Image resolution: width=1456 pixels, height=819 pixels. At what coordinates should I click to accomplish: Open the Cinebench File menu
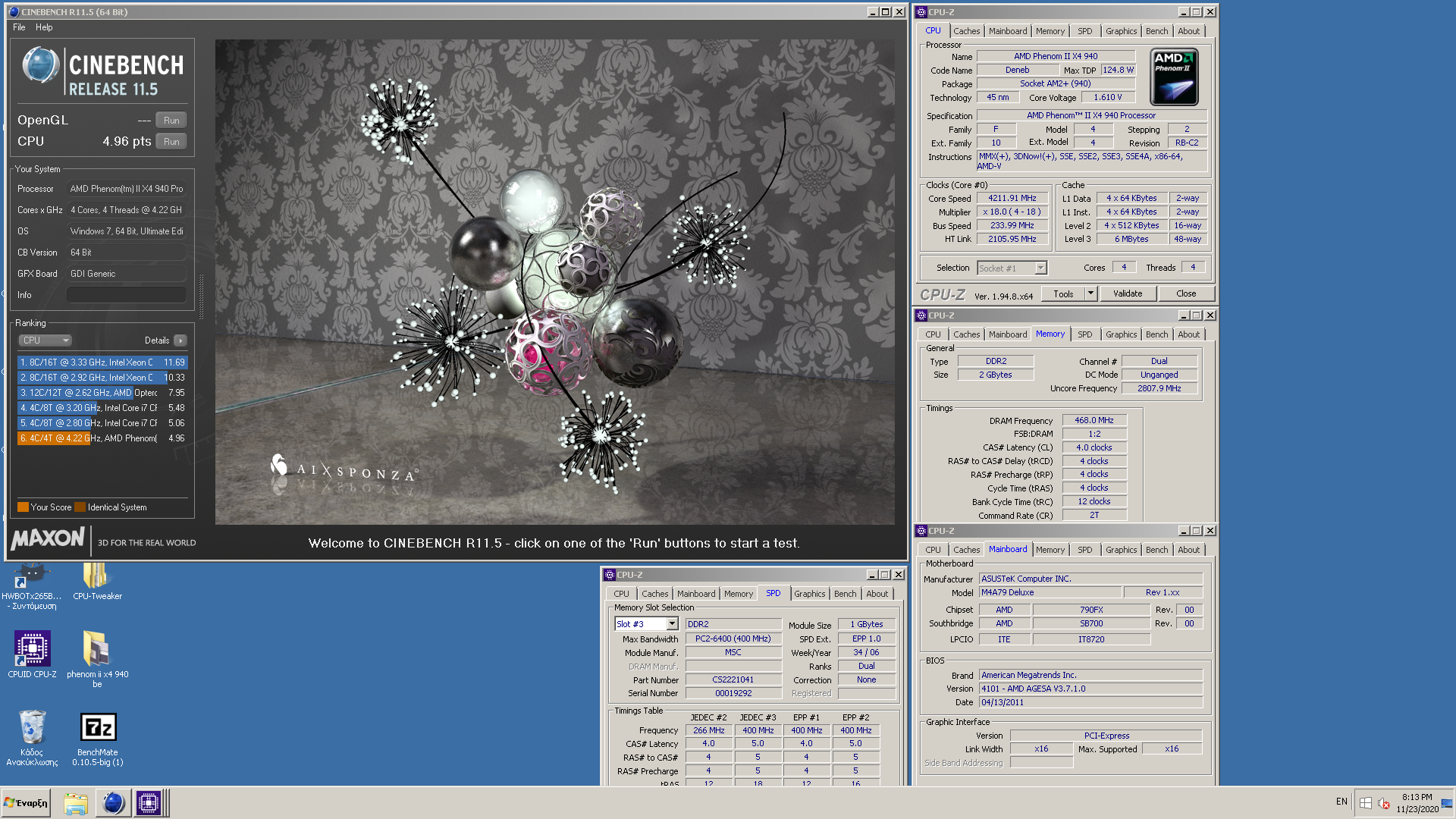click(x=19, y=27)
